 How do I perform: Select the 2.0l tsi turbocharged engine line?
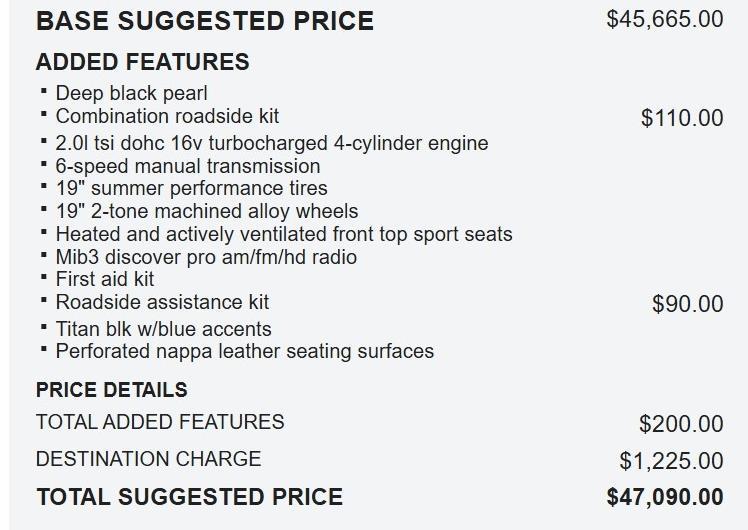(271, 143)
